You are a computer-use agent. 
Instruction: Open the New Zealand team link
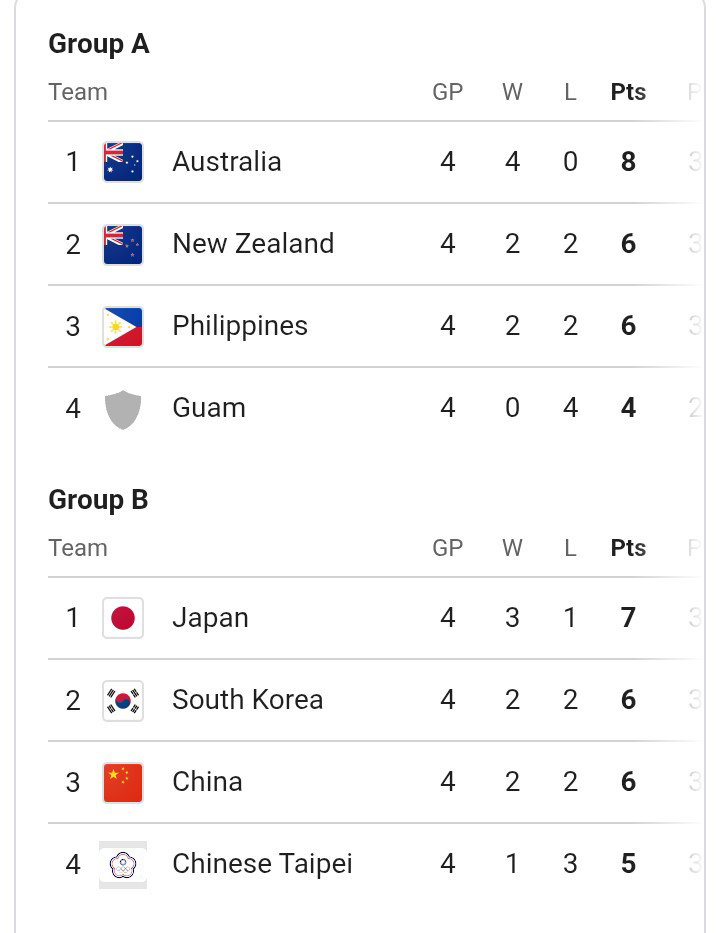pyautogui.click(x=253, y=243)
